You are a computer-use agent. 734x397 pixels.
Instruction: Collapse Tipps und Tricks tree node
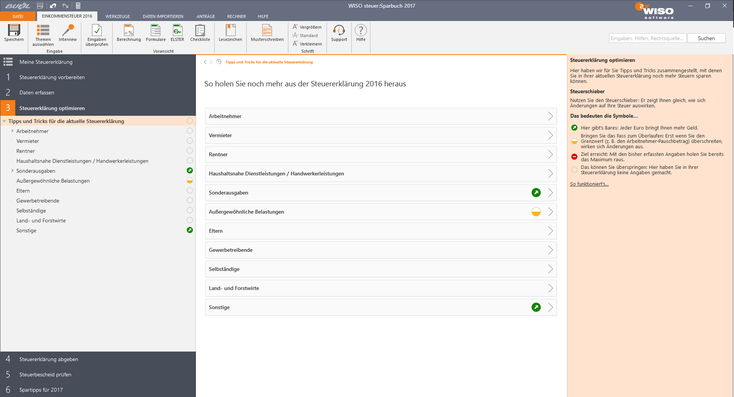4,121
